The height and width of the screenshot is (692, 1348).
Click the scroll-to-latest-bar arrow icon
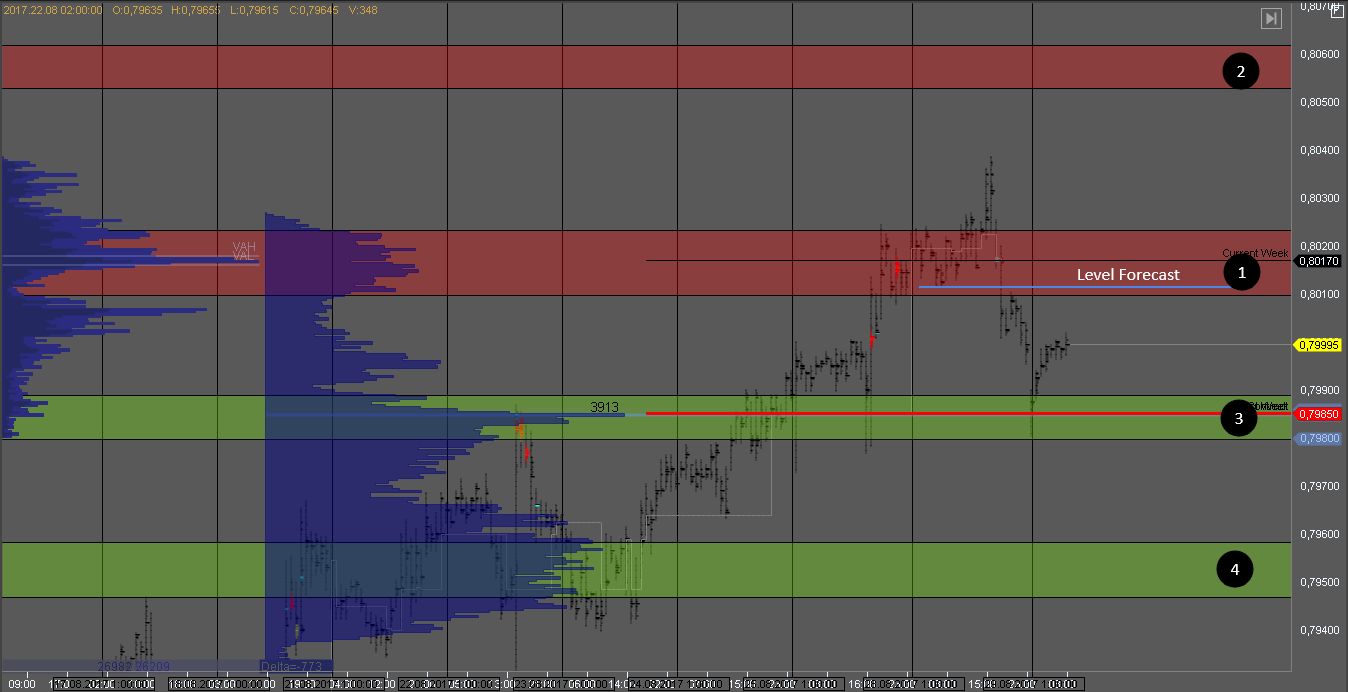pyautogui.click(x=1271, y=18)
